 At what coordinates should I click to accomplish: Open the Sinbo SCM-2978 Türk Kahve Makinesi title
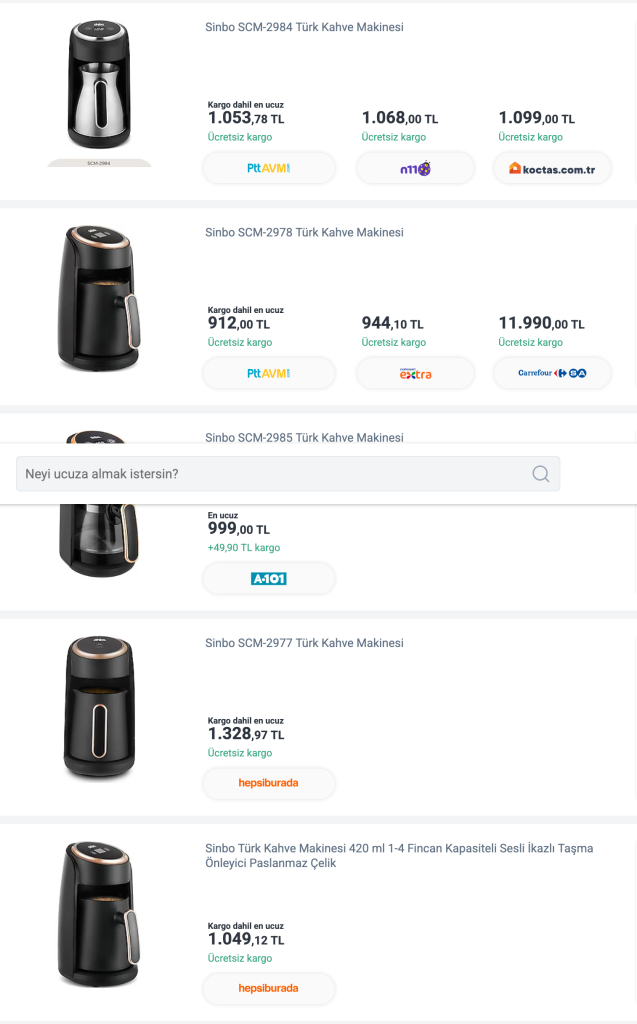click(x=304, y=232)
